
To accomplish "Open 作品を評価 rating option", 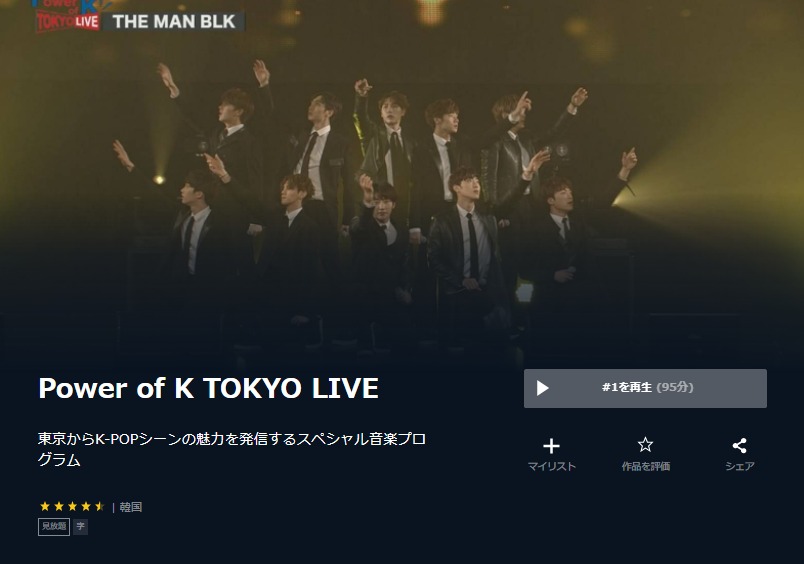I will (646, 466).
